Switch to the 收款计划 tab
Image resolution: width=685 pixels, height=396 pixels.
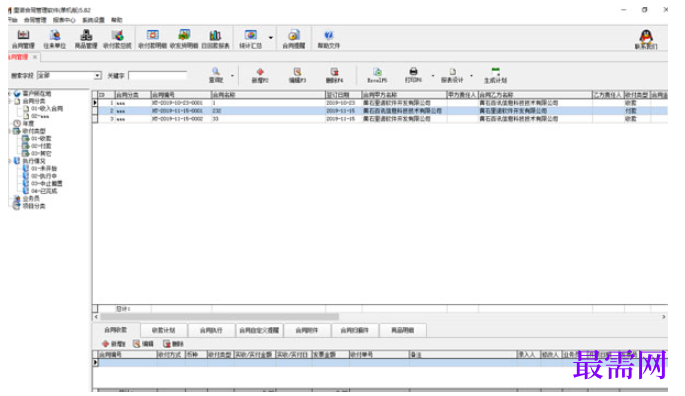pos(163,330)
